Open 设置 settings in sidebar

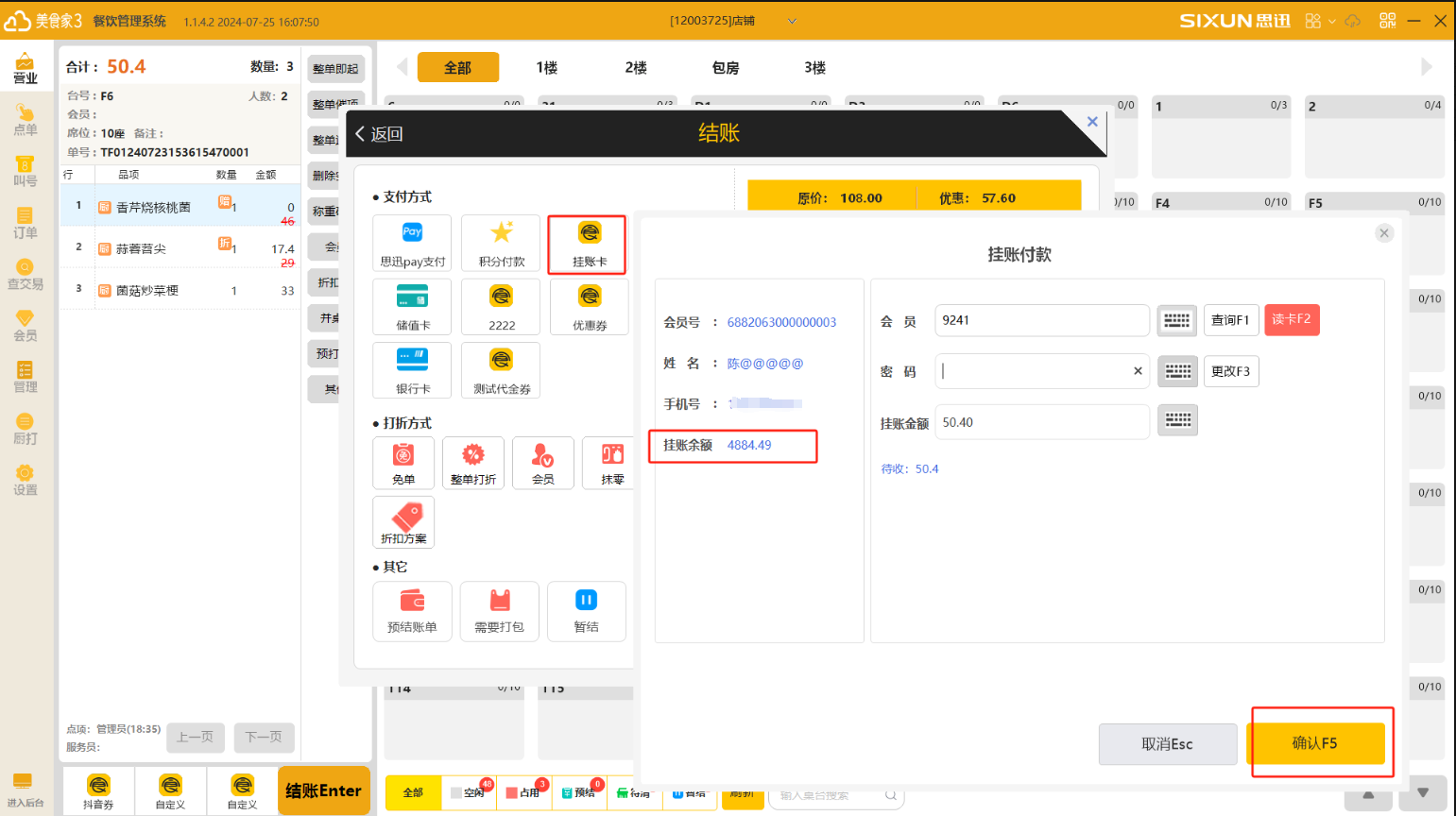[x=26, y=481]
